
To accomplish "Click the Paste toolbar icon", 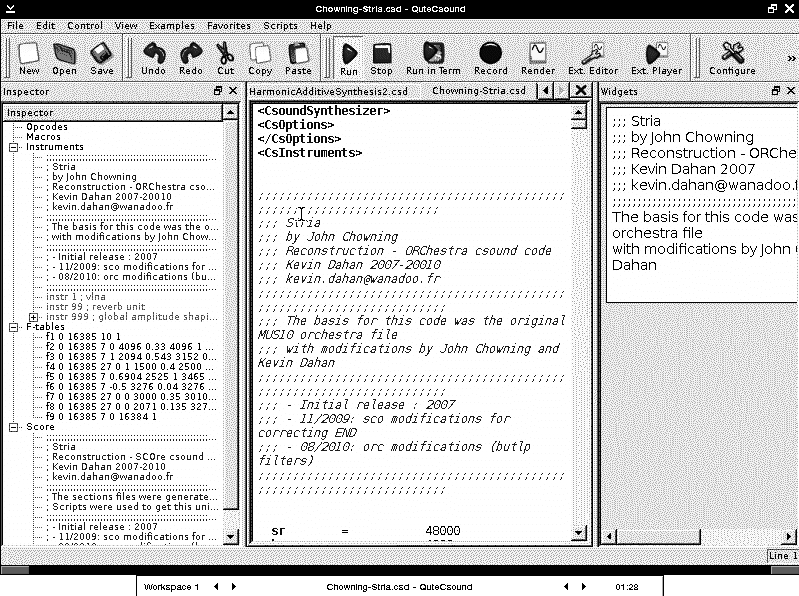I will click(x=298, y=58).
